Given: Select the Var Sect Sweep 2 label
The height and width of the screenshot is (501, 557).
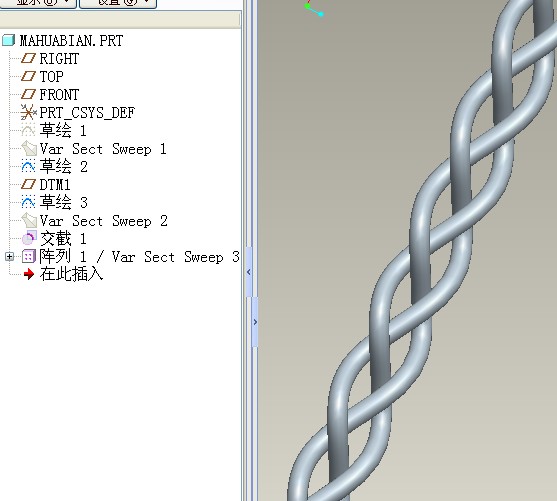Looking at the screenshot, I should [103, 221].
